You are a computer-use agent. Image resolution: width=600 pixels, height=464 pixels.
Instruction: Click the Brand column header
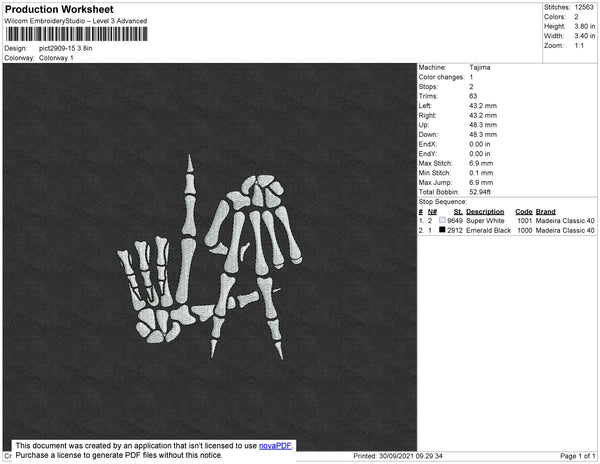545,211
